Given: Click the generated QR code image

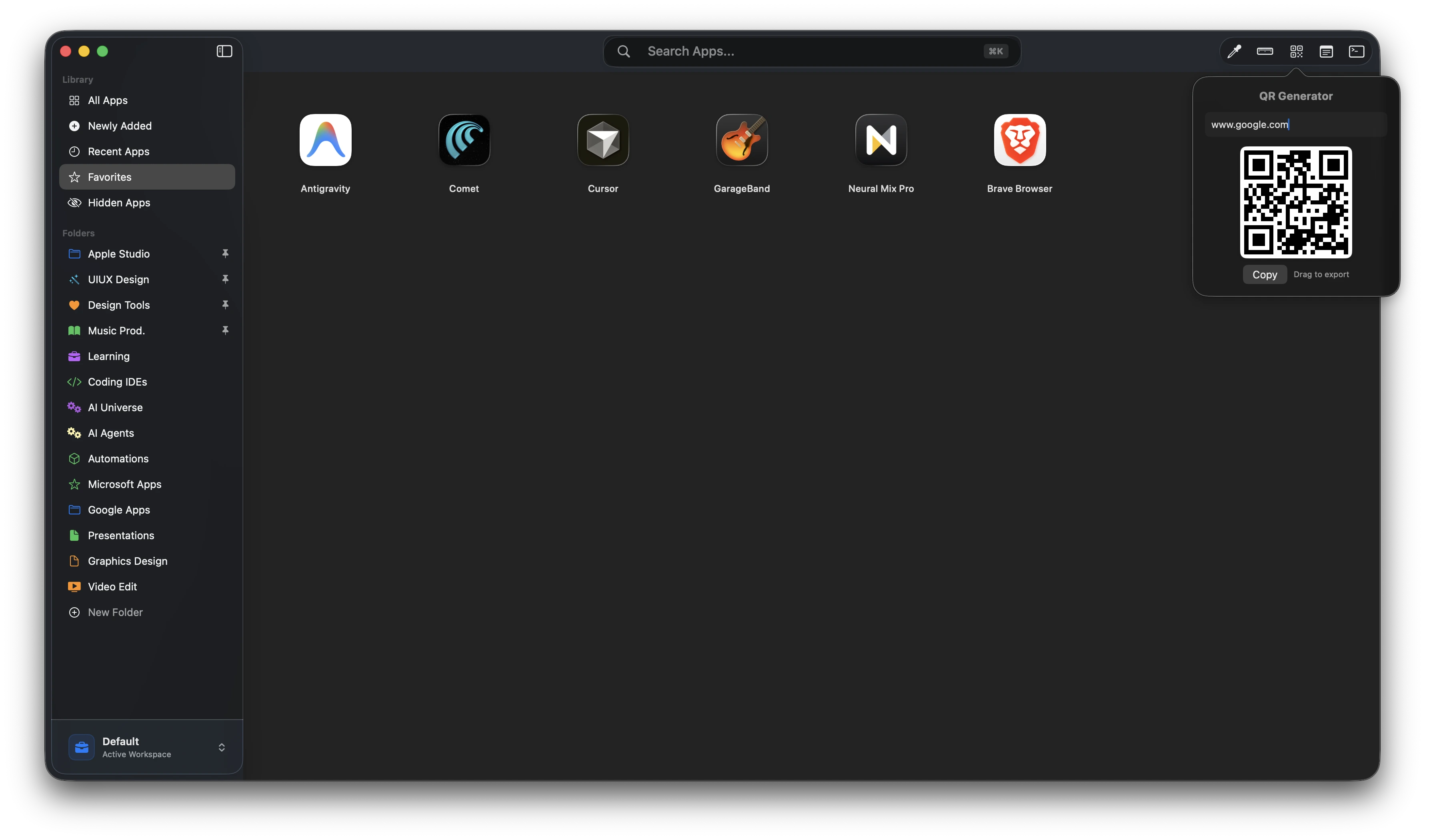Looking at the screenshot, I should tap(1296, 202).
